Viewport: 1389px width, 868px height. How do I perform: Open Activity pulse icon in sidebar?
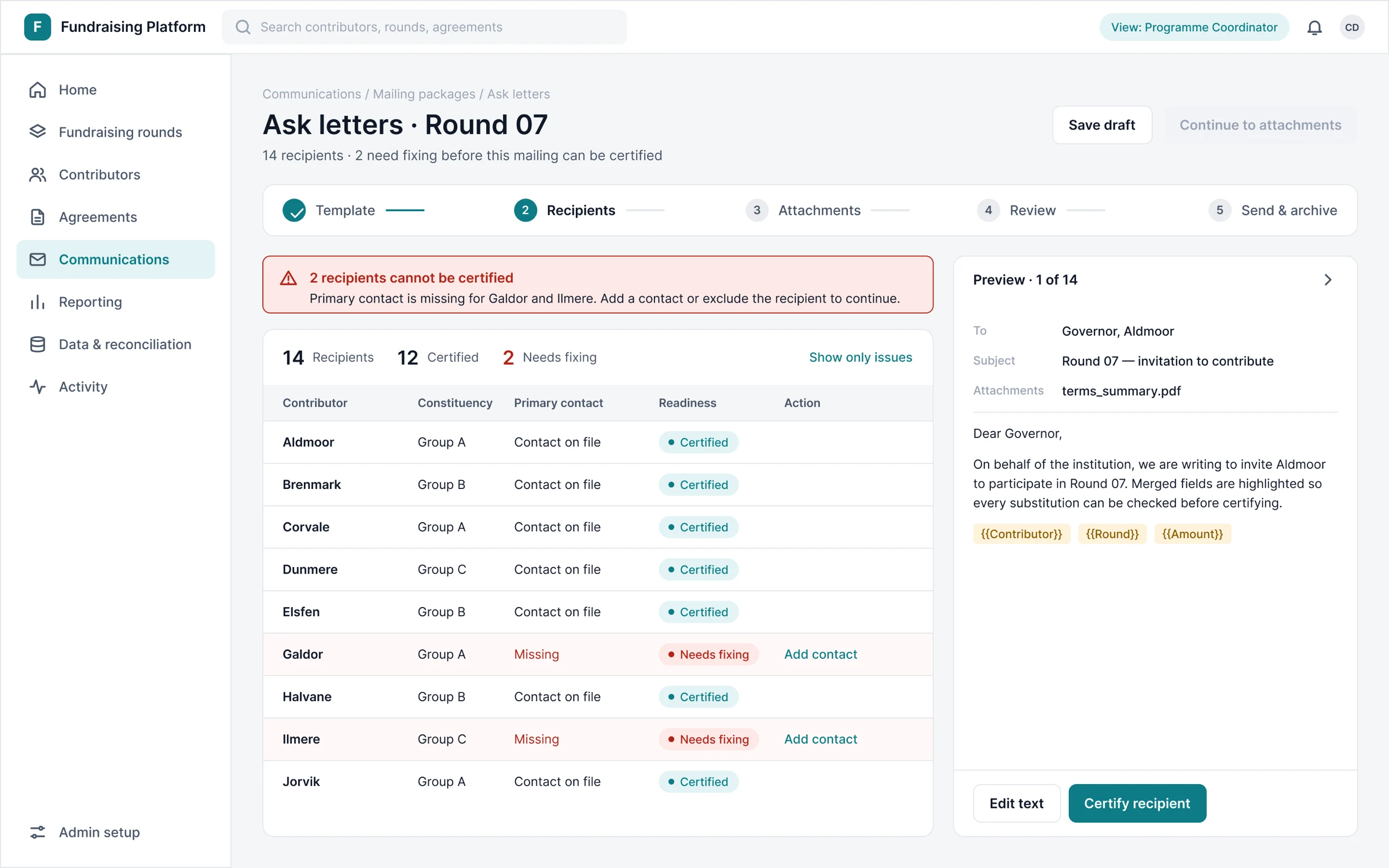[38, 387]
